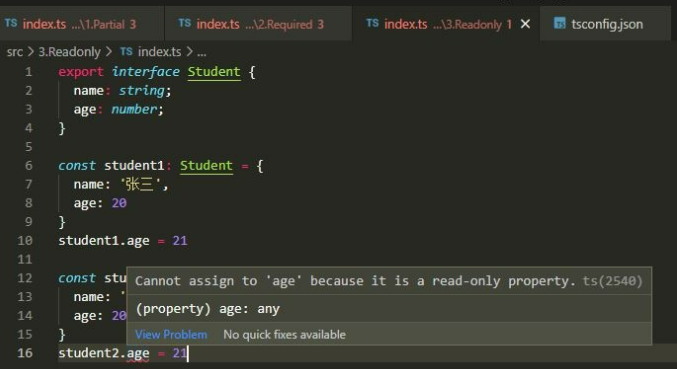Click the ts(2540) error code
The image size is (677, 369).
point(612,281)
